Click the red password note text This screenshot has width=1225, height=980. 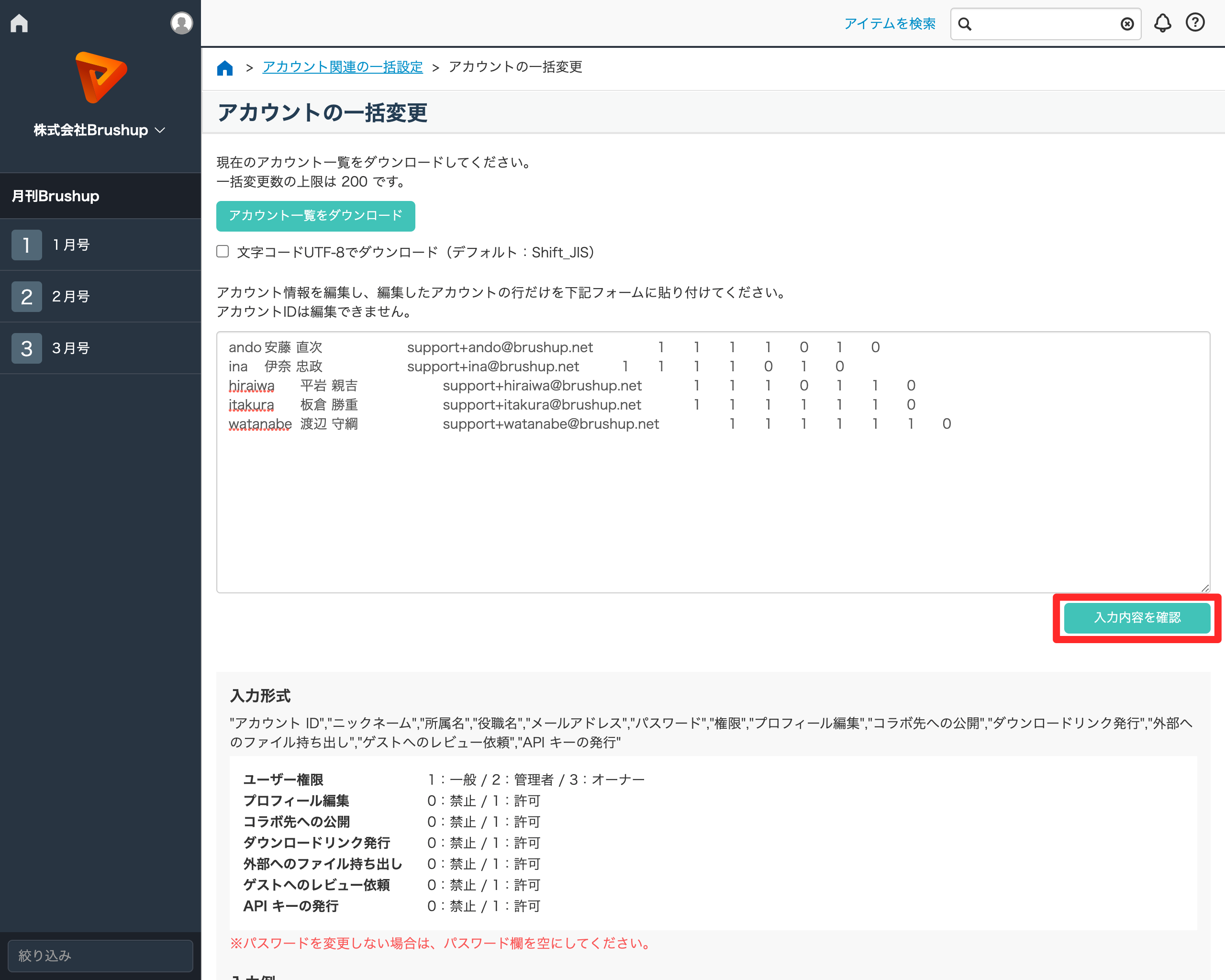click(442, 943)
